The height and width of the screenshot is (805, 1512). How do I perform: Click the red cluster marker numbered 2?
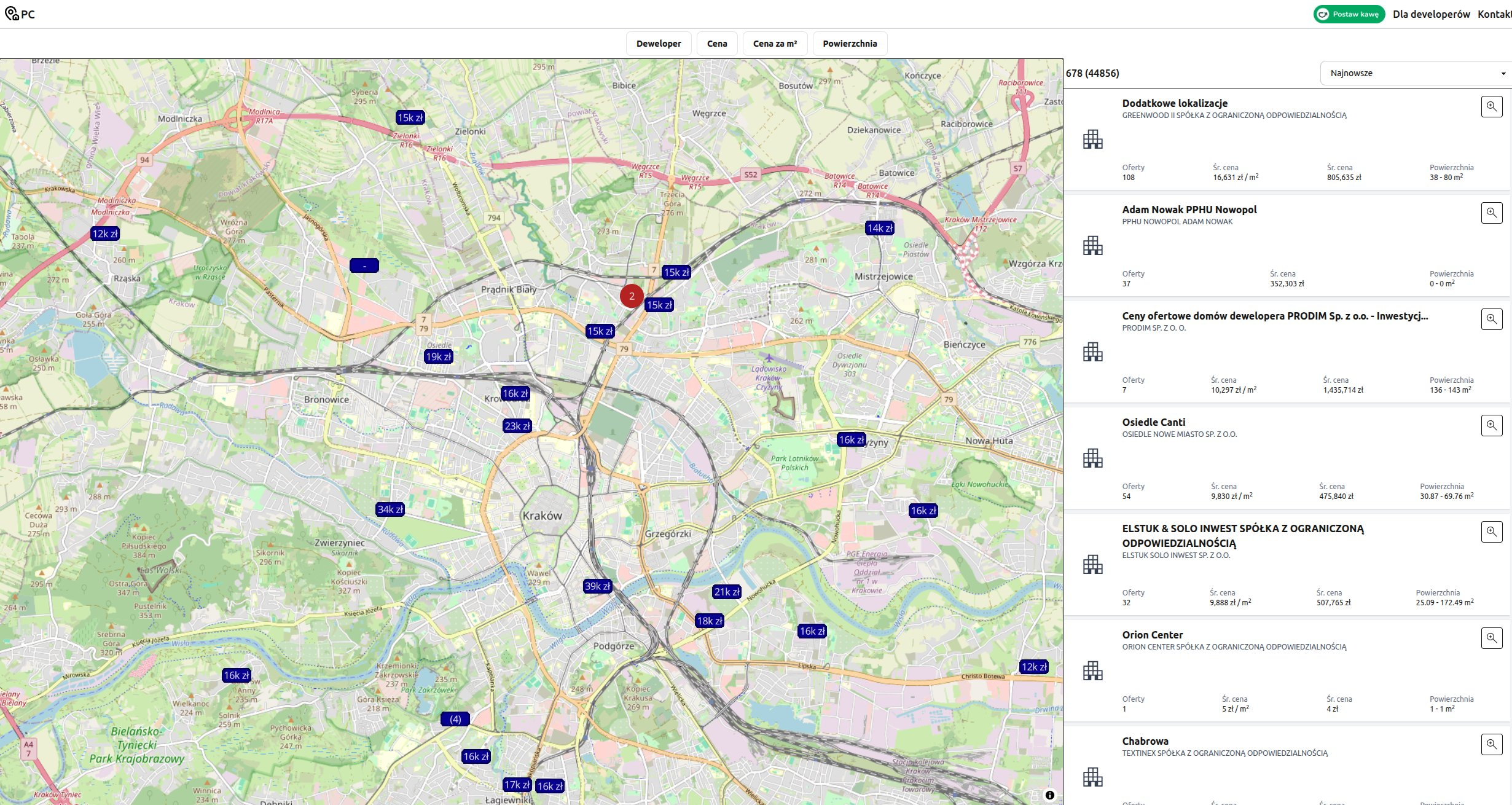(631, 296)
